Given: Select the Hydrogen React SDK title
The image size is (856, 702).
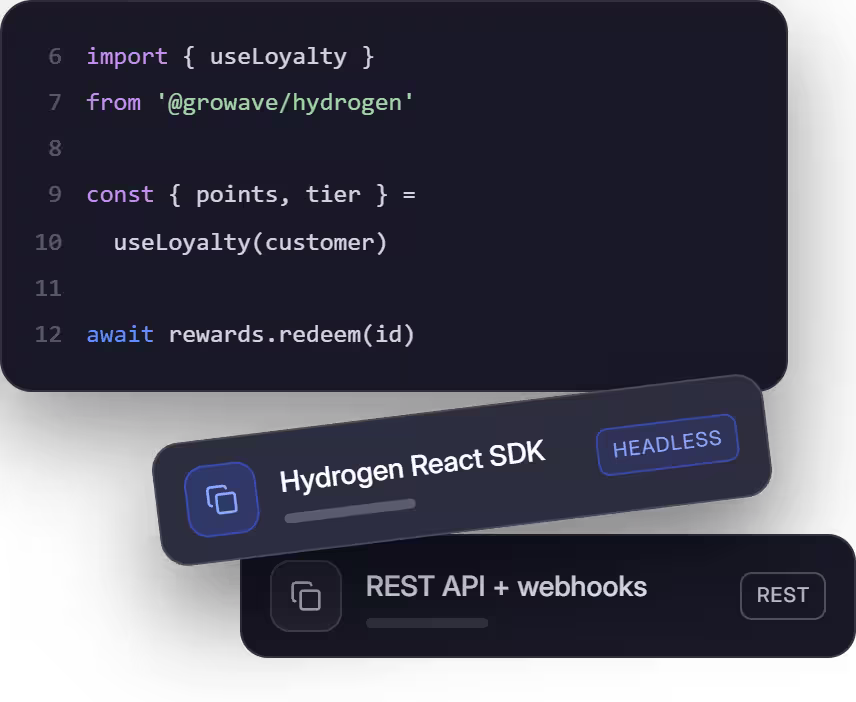Looking at the screenshot, I should tap(412, 466).
